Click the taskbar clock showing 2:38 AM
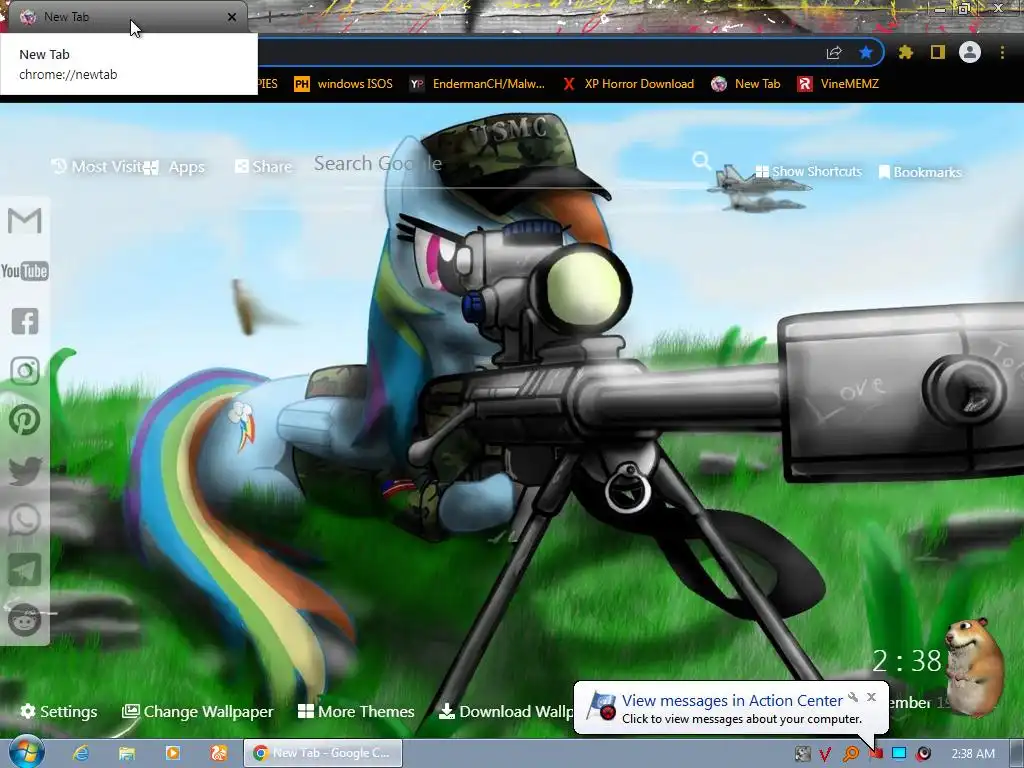Image resolution: width=1024 pixels, height=768 pixels. coord(972,754)
